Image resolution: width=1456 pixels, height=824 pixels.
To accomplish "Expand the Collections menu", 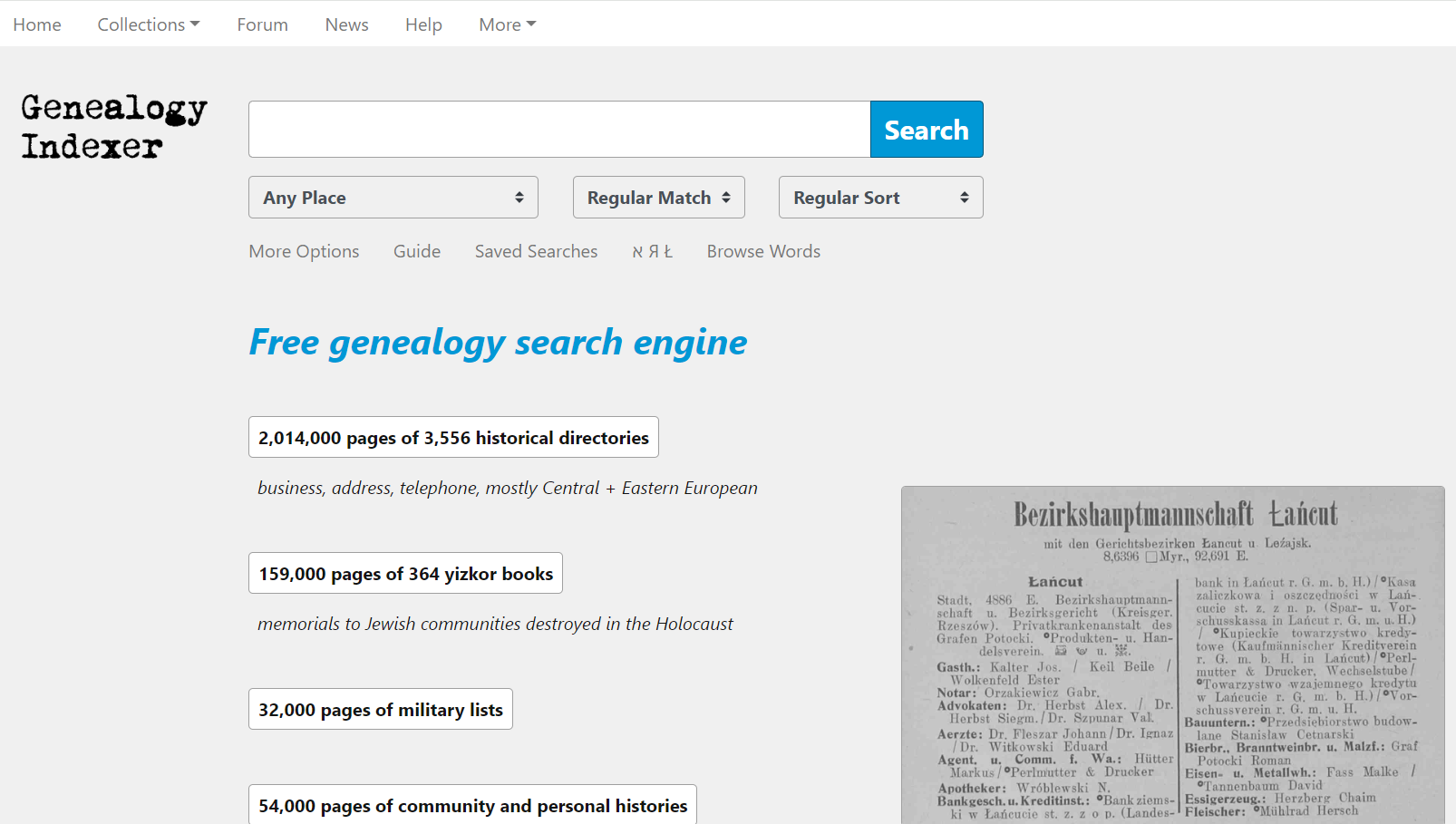I will [148, 24].
